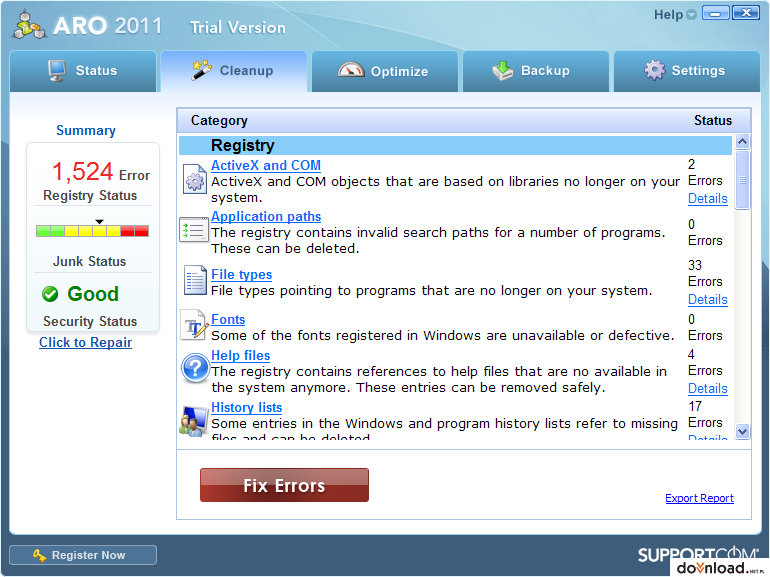View Details for ActiveX and COM errors
Viewport: 770px width, 577px height.
[708, 198]
